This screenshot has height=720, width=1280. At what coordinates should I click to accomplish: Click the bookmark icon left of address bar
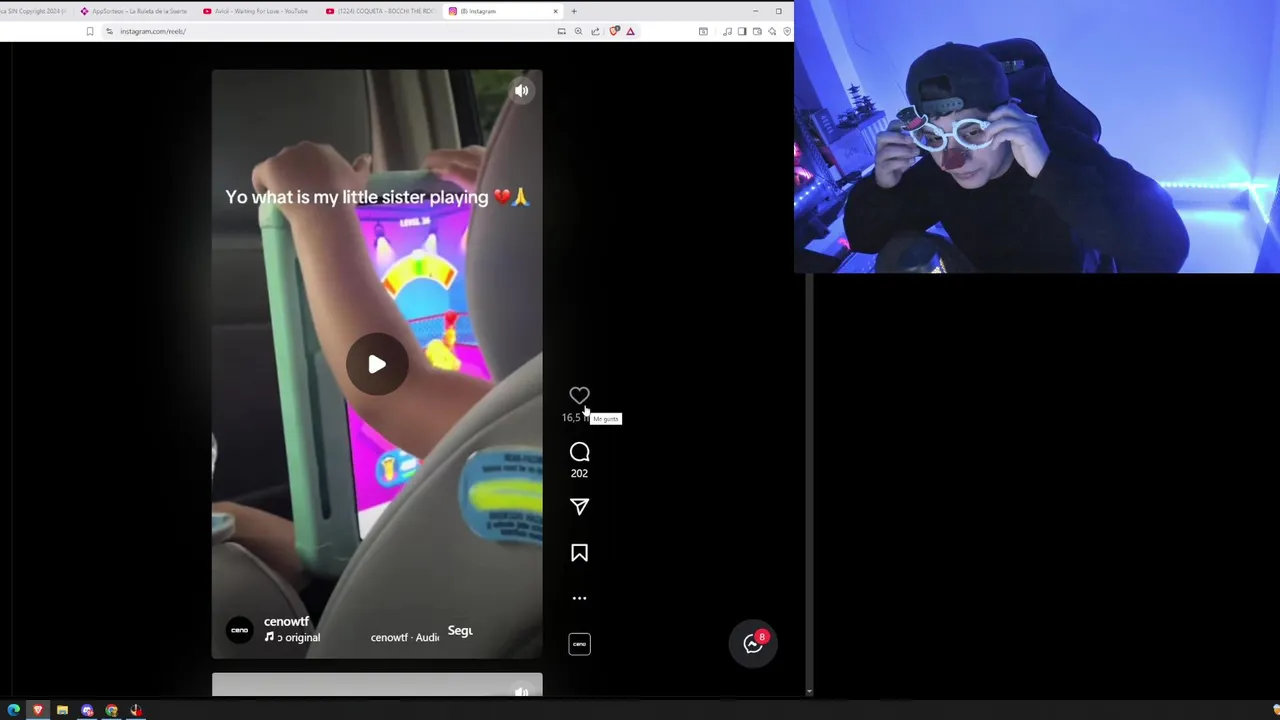89,31
